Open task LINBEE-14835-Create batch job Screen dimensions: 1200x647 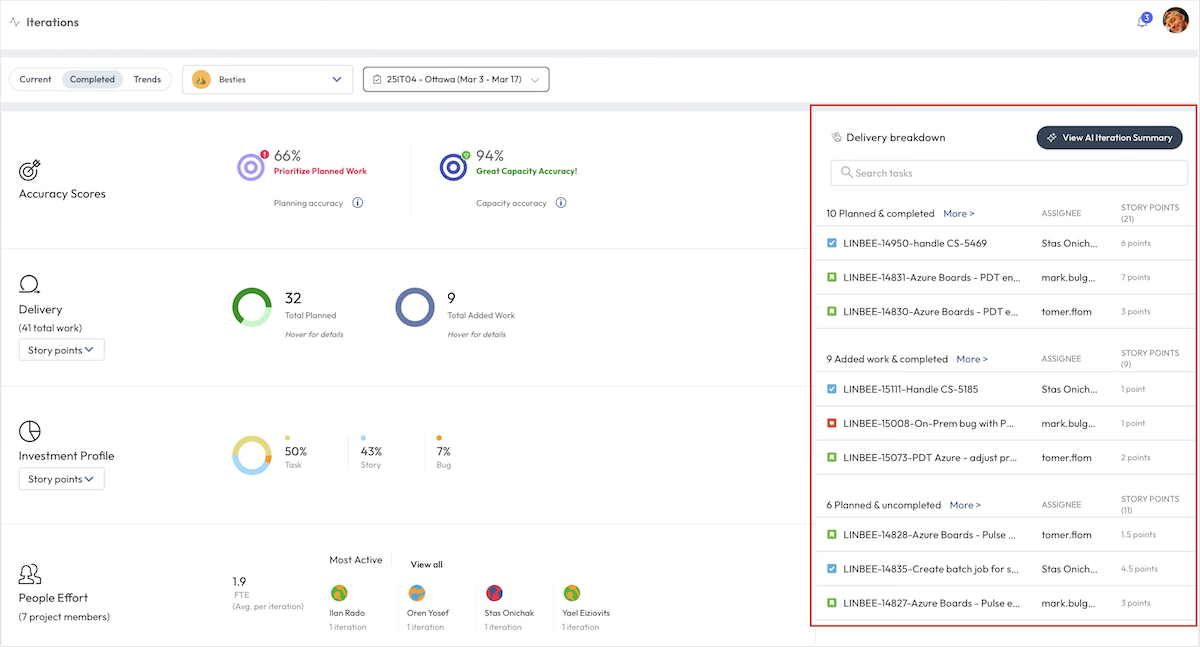point(931,569)
